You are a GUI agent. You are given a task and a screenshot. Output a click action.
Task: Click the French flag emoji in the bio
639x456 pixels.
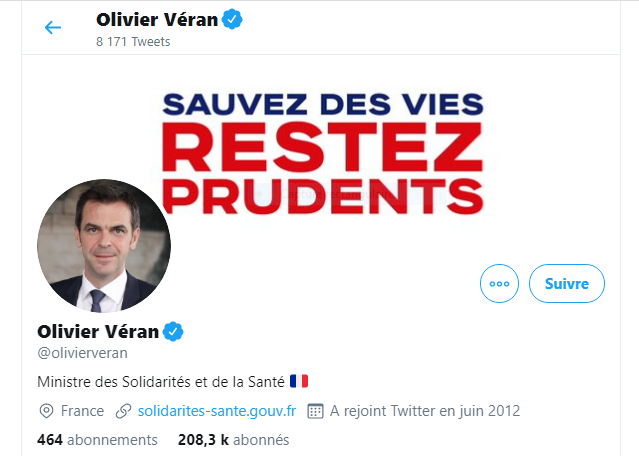click(x=299, y=382)
